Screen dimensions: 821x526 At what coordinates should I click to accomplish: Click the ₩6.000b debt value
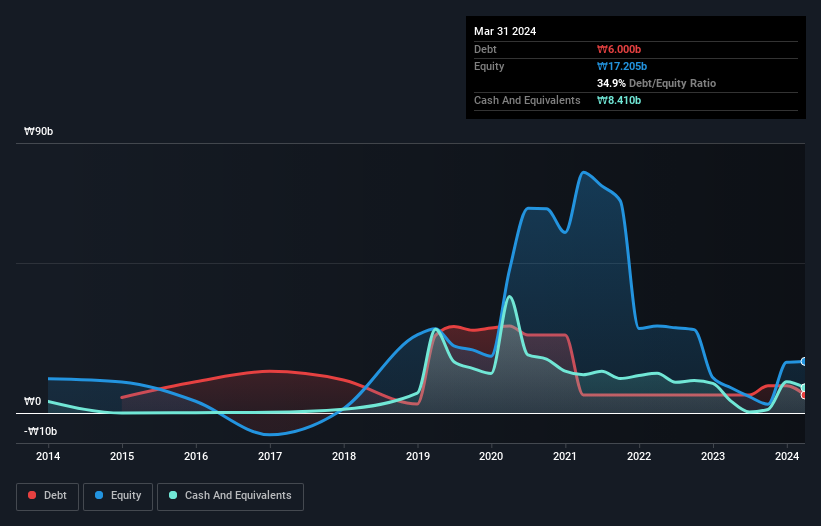point(619,49)
